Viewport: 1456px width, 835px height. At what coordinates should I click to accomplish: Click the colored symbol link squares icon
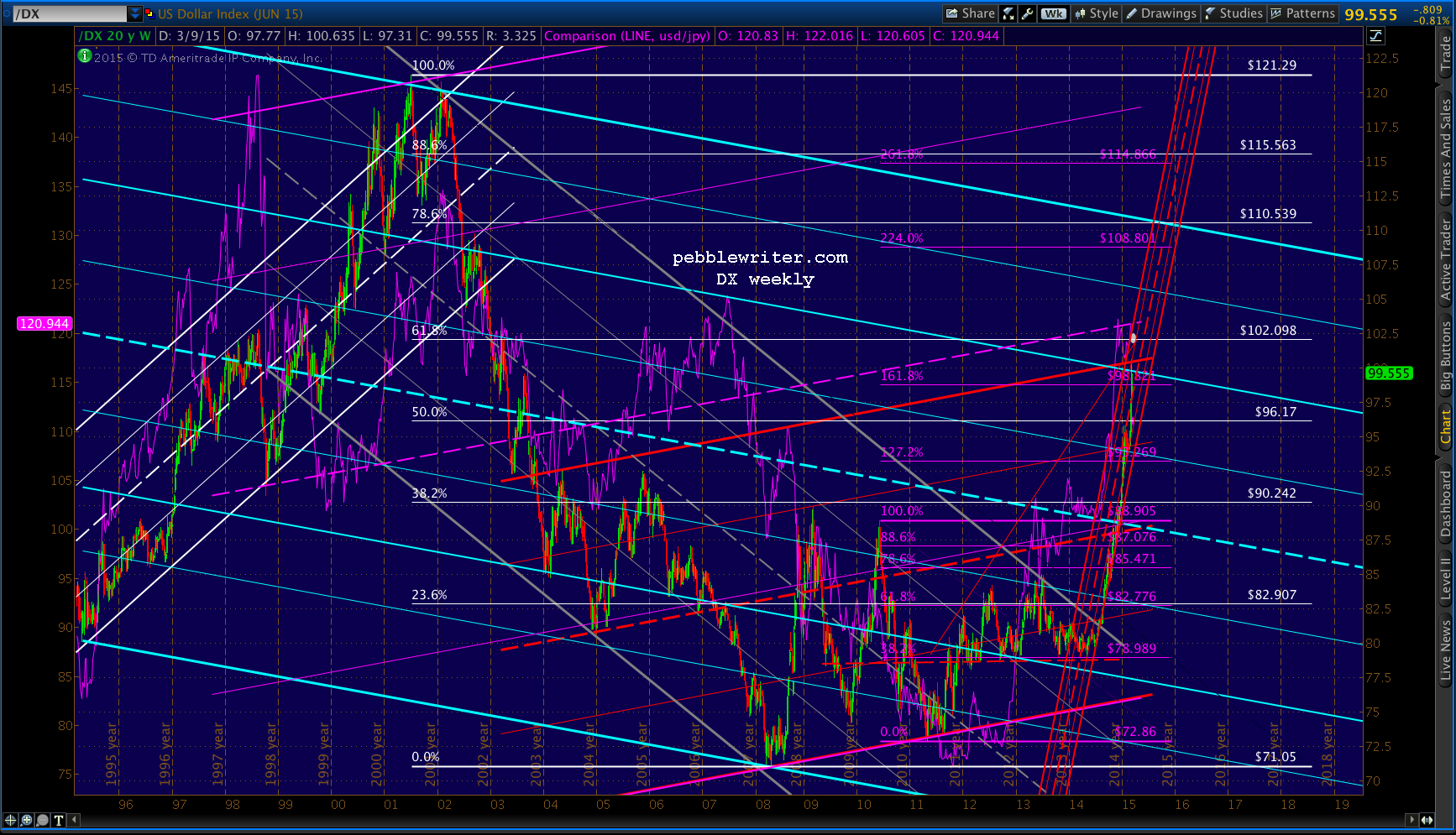(x=149, y=13)
